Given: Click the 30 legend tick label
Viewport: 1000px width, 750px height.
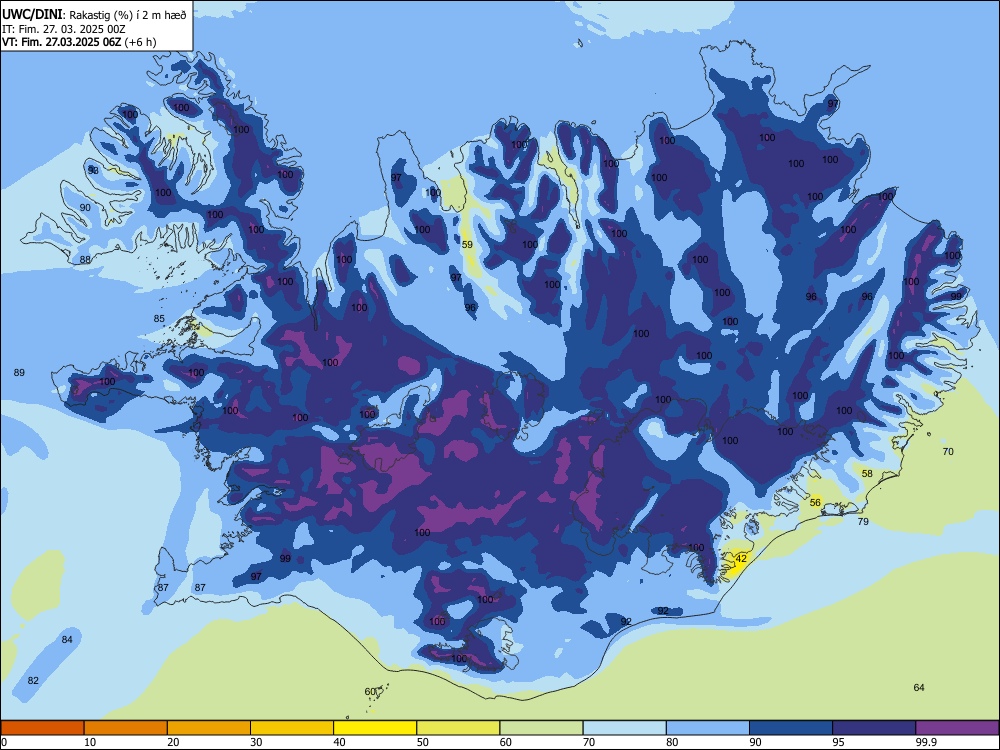Looking at the screenshot, I should coord(256,742).
